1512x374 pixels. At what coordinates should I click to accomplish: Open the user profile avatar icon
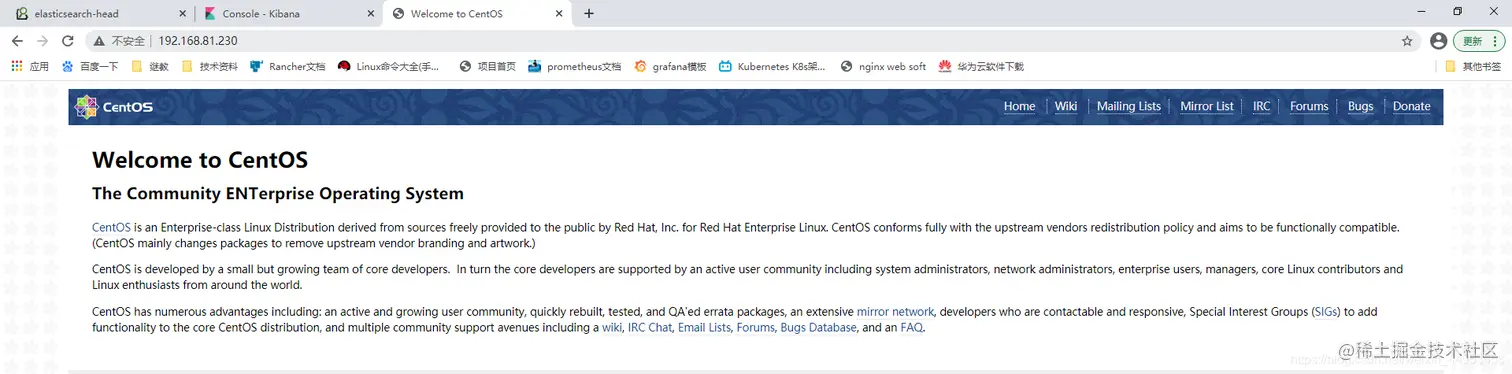[1438, 41]
